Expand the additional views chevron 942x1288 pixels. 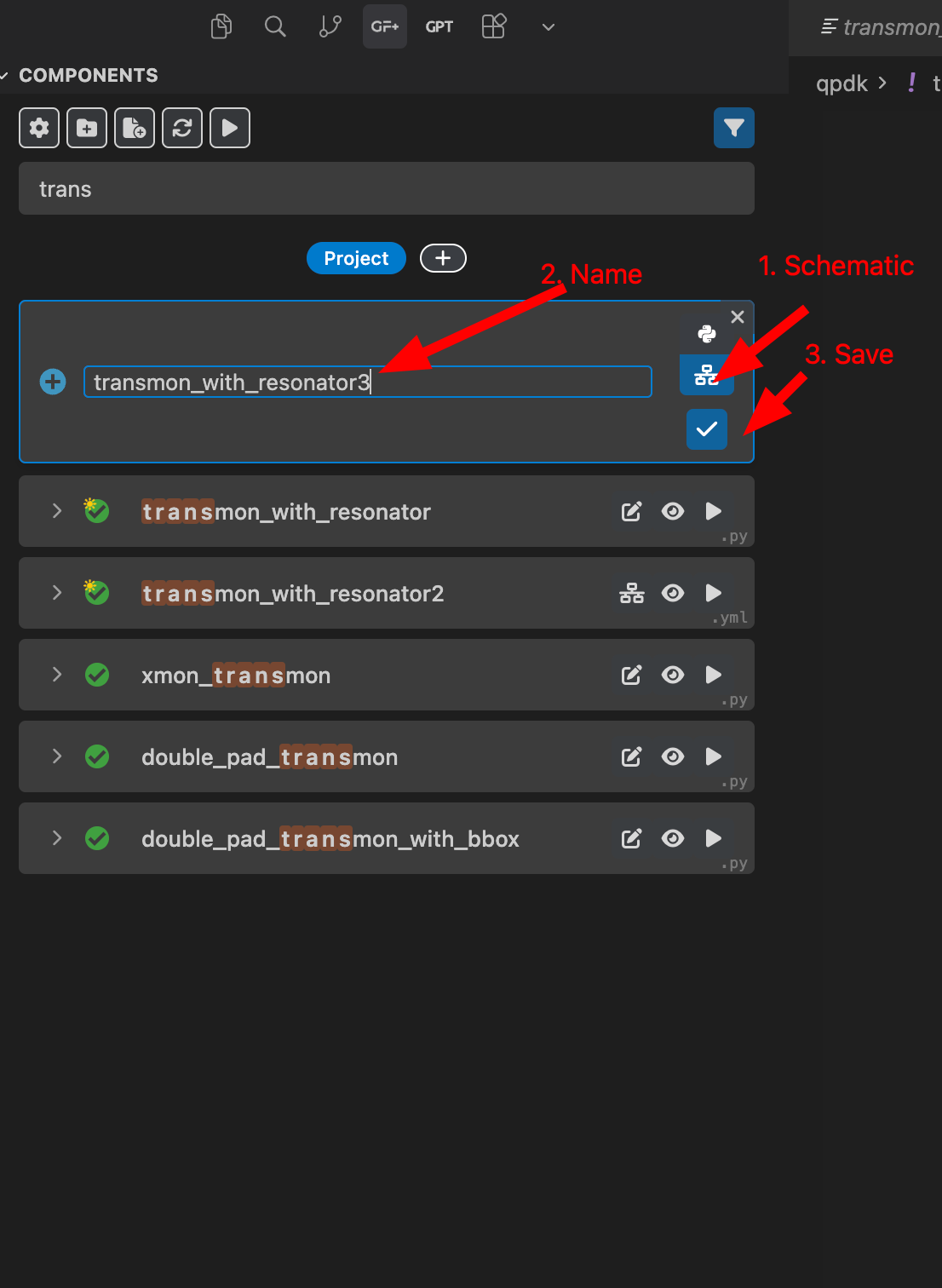(x=549, y=27)
